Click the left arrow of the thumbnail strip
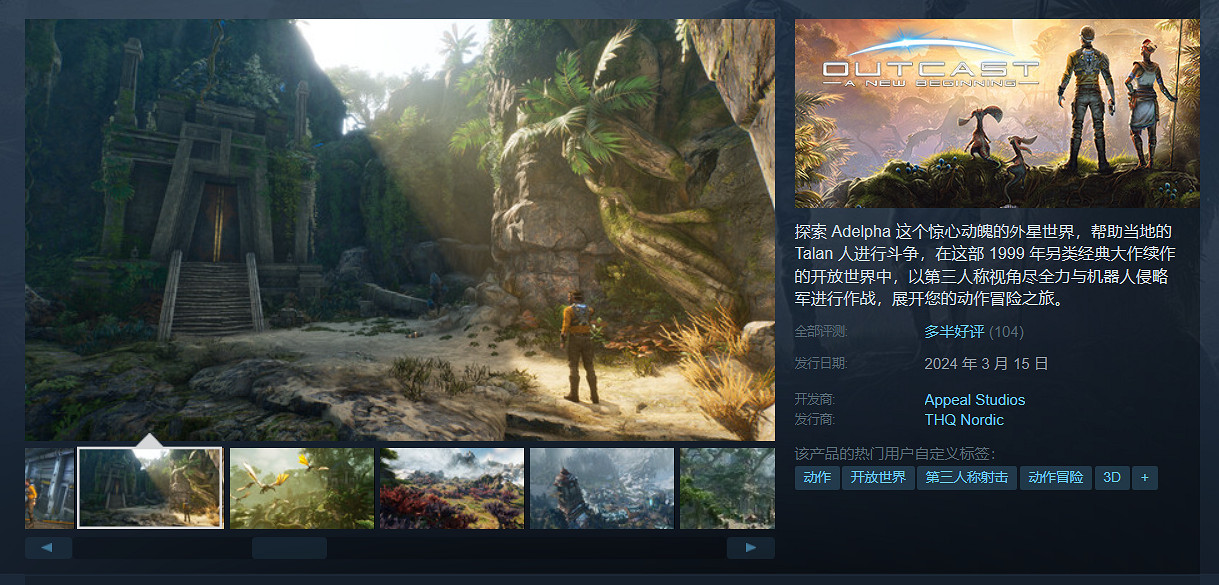The width and height of the screenshot is (1219, 585). click(48, 548)
